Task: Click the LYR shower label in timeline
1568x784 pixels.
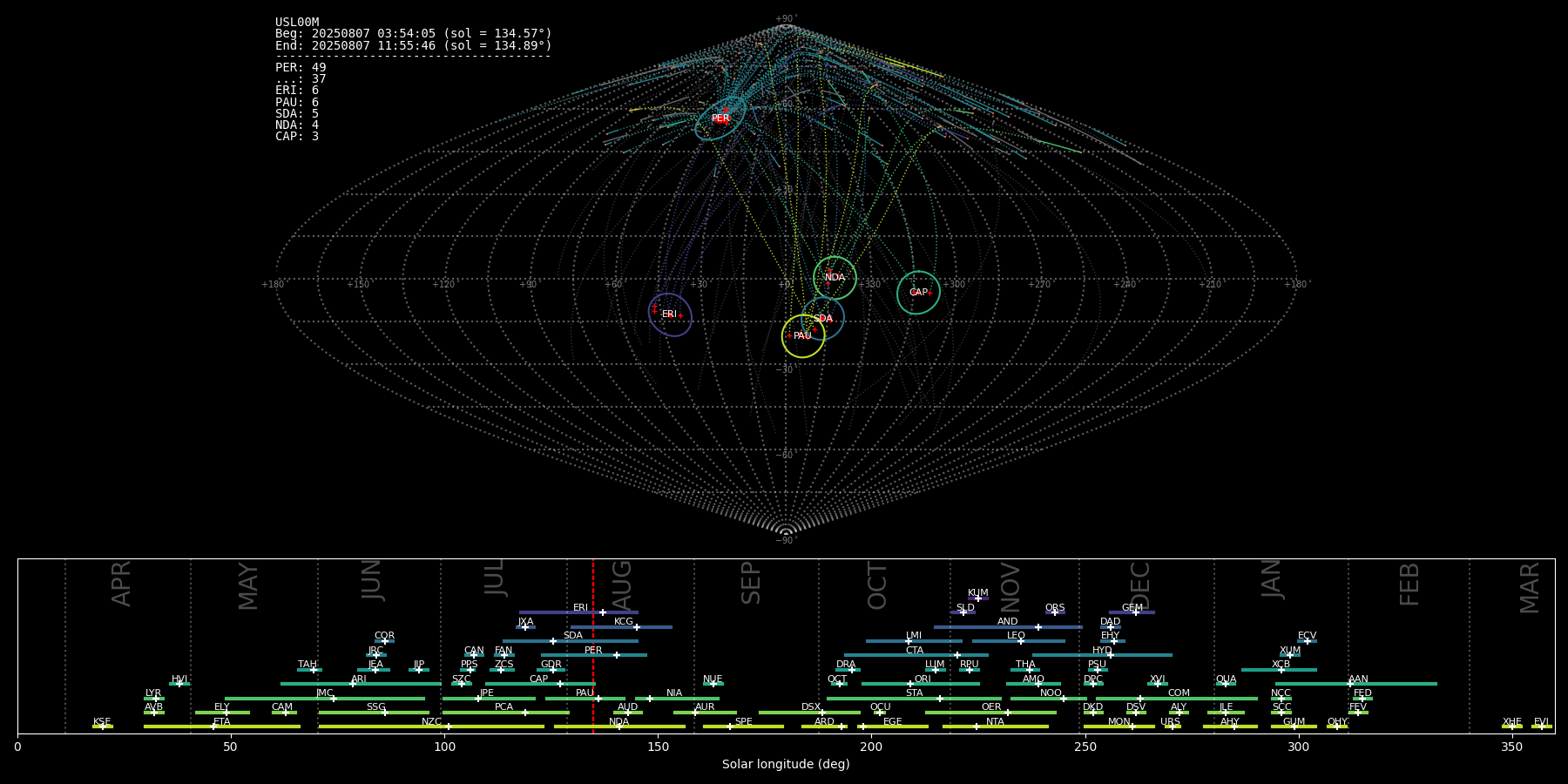Action: 152,693
